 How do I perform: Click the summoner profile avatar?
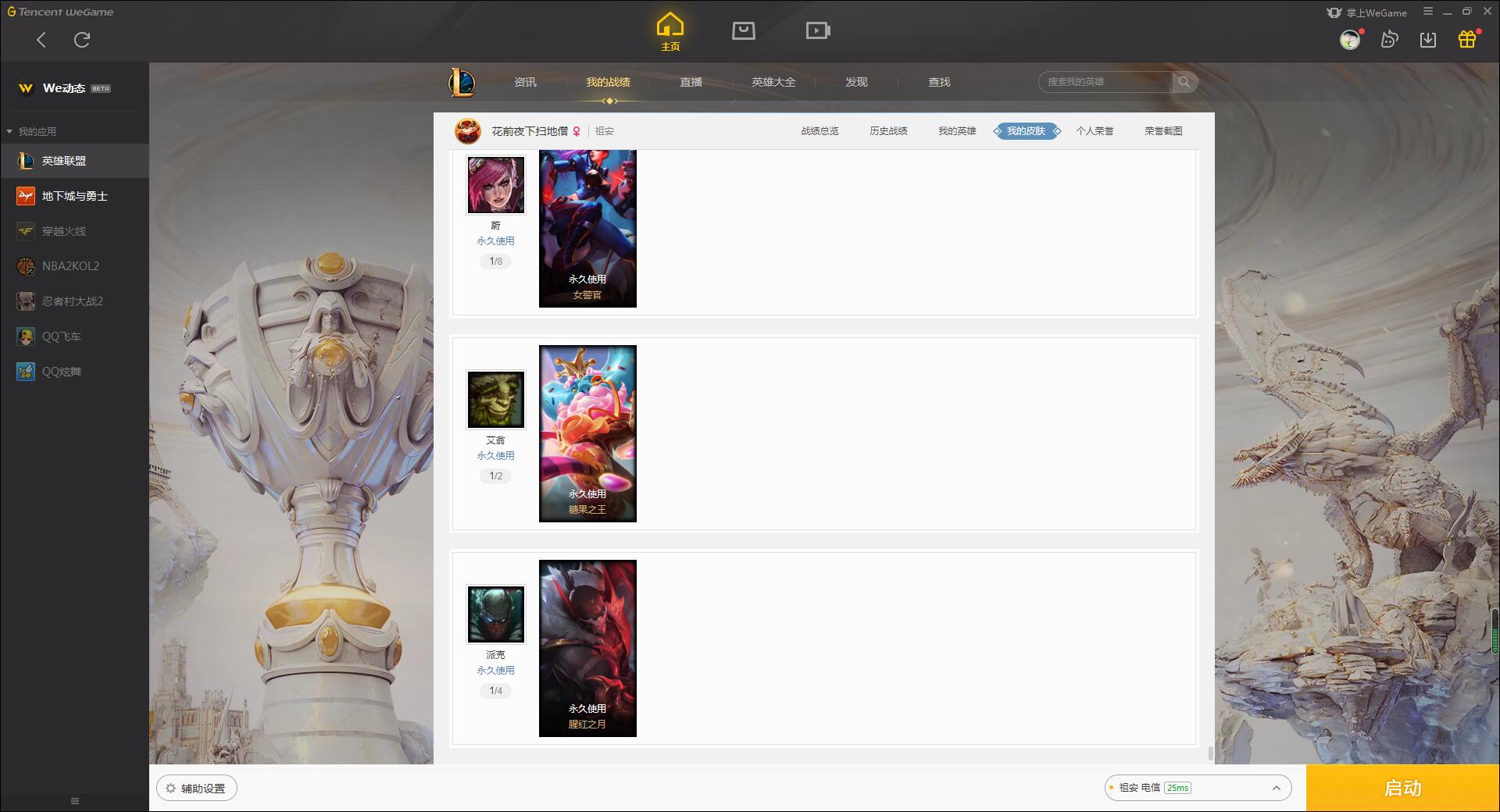[468, 131]
